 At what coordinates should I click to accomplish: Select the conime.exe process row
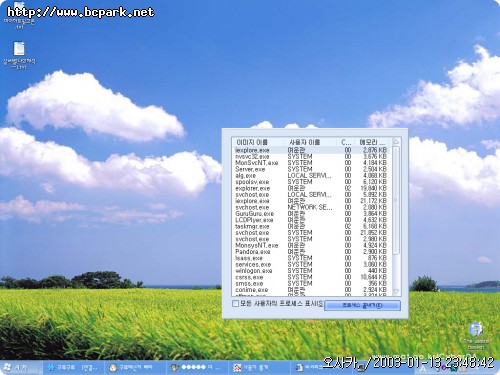click(x=312, y=290)
